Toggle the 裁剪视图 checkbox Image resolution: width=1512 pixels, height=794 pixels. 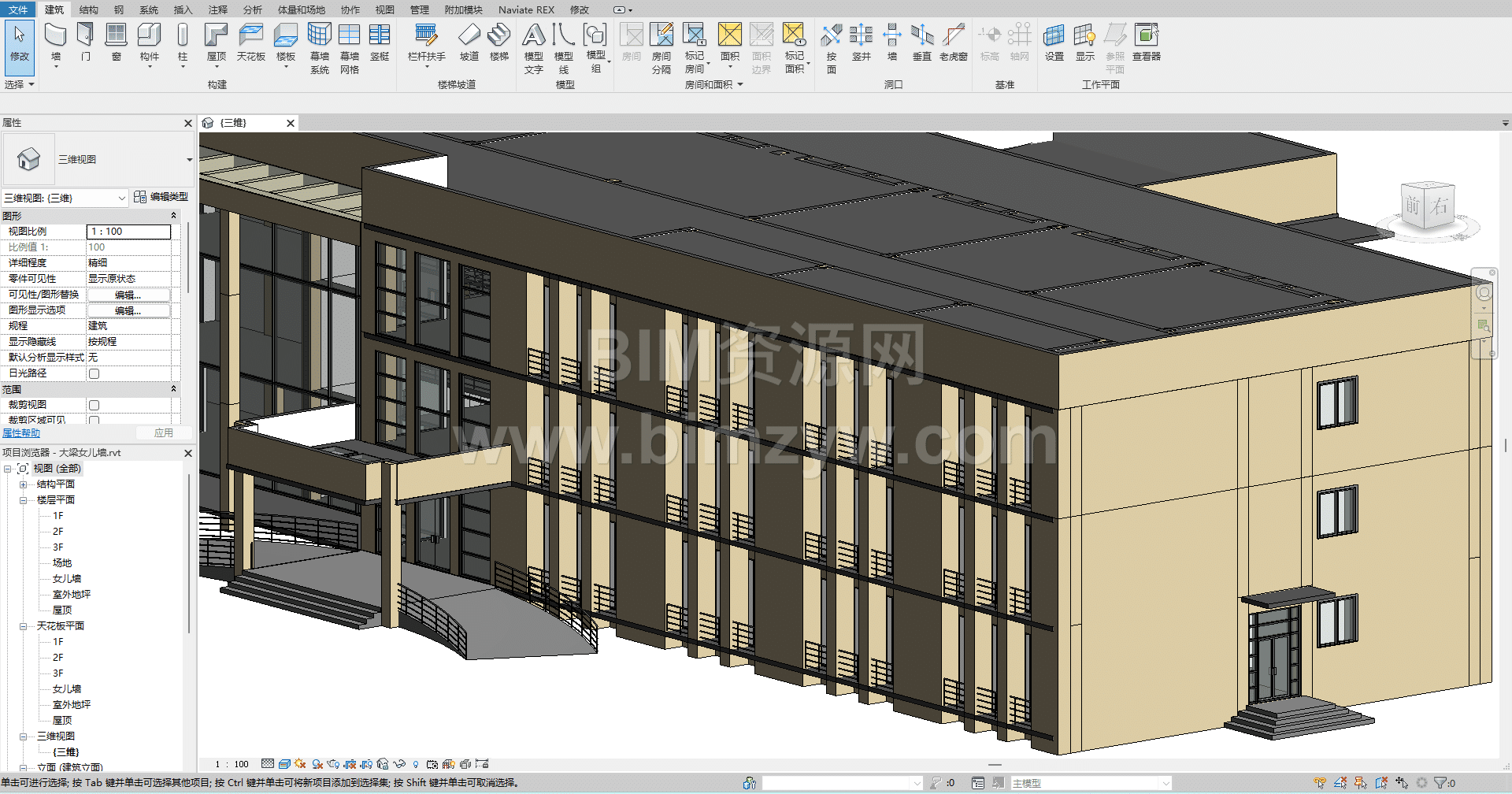pyautogui.click(x=94, y=405)
